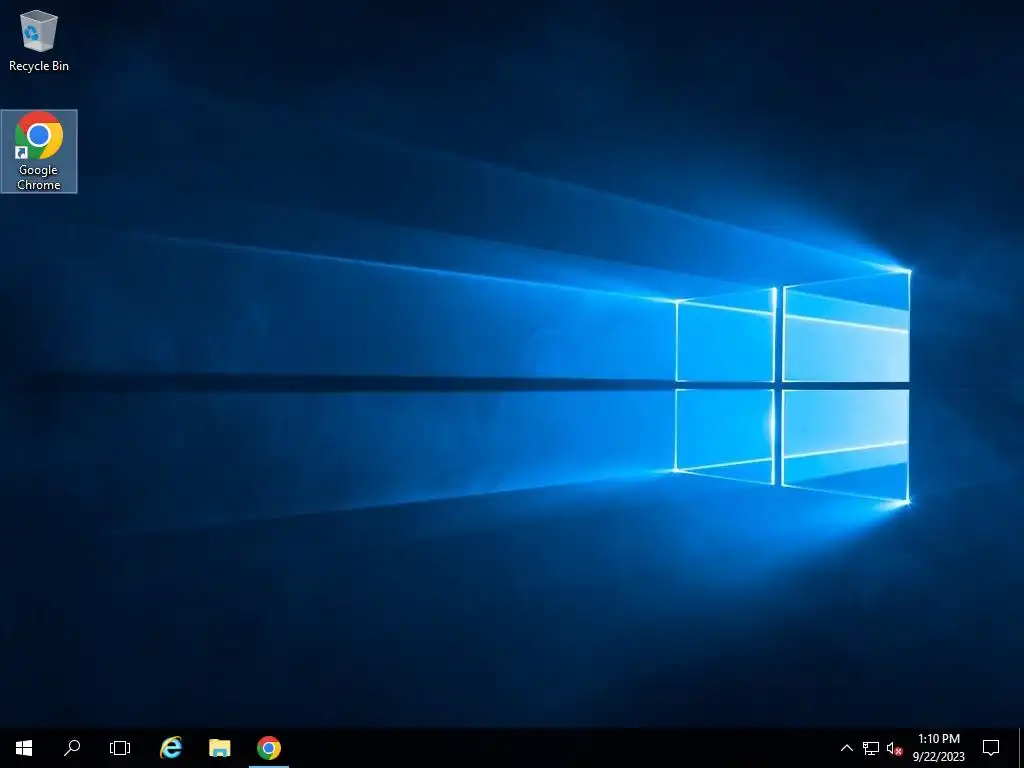Switch to Chrome in the taskbar
Image resolution: width=1024 pixels, height=768 pixels.
(268, 748)
